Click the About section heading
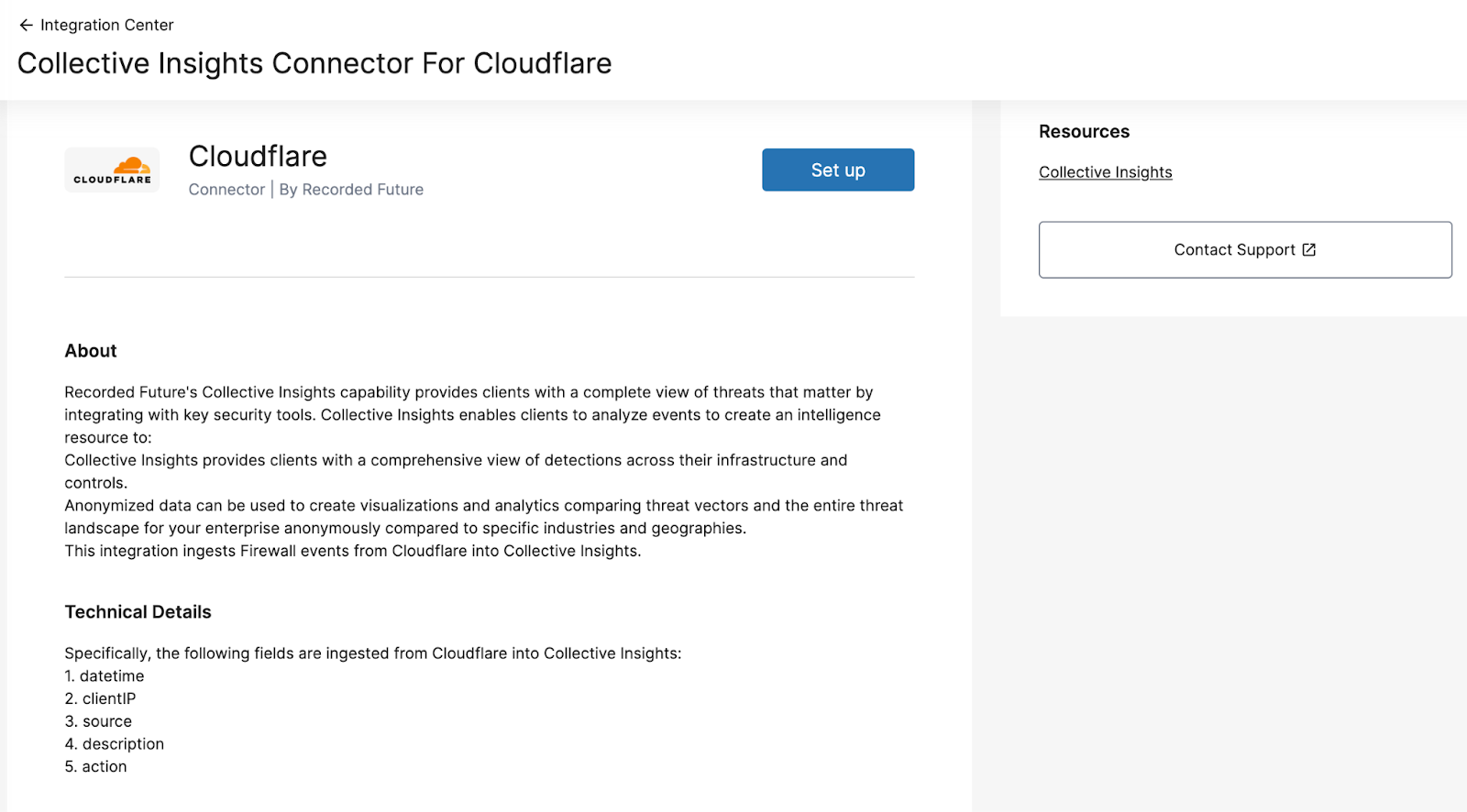 (91, 351)
